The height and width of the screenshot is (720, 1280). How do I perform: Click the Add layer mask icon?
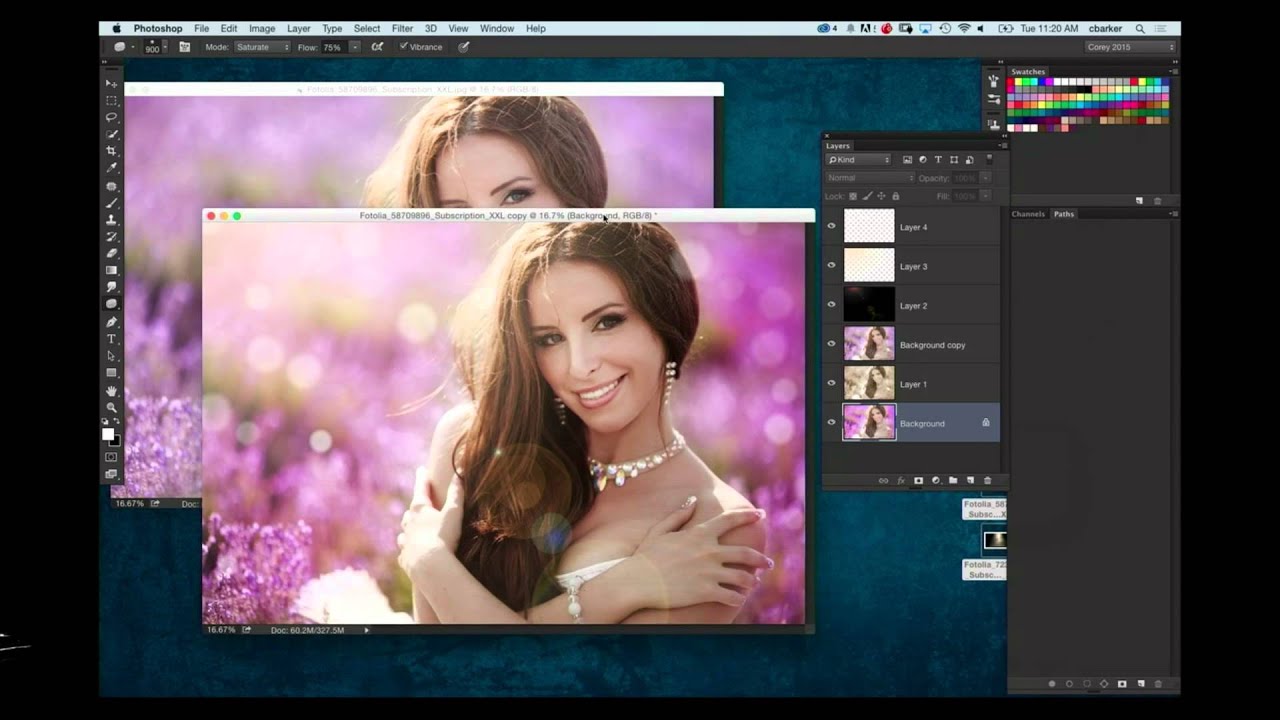click(918, 481)
